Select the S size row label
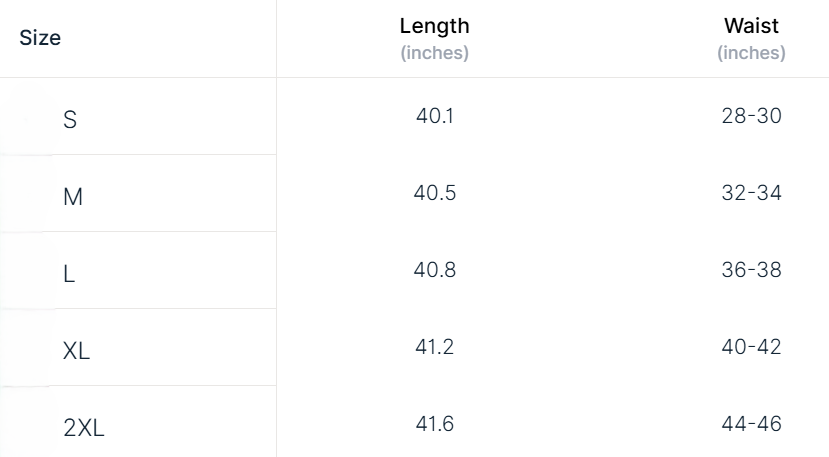The width and height of the screenshot is (829, 457). 70,120
